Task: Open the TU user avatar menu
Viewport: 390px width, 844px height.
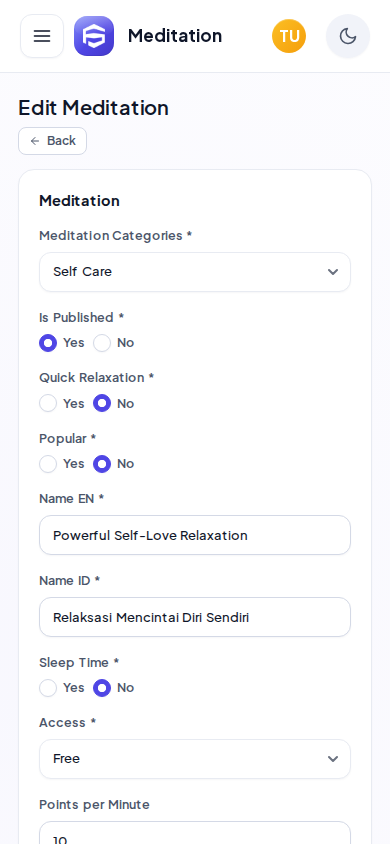Action: [x=289, y=36]
